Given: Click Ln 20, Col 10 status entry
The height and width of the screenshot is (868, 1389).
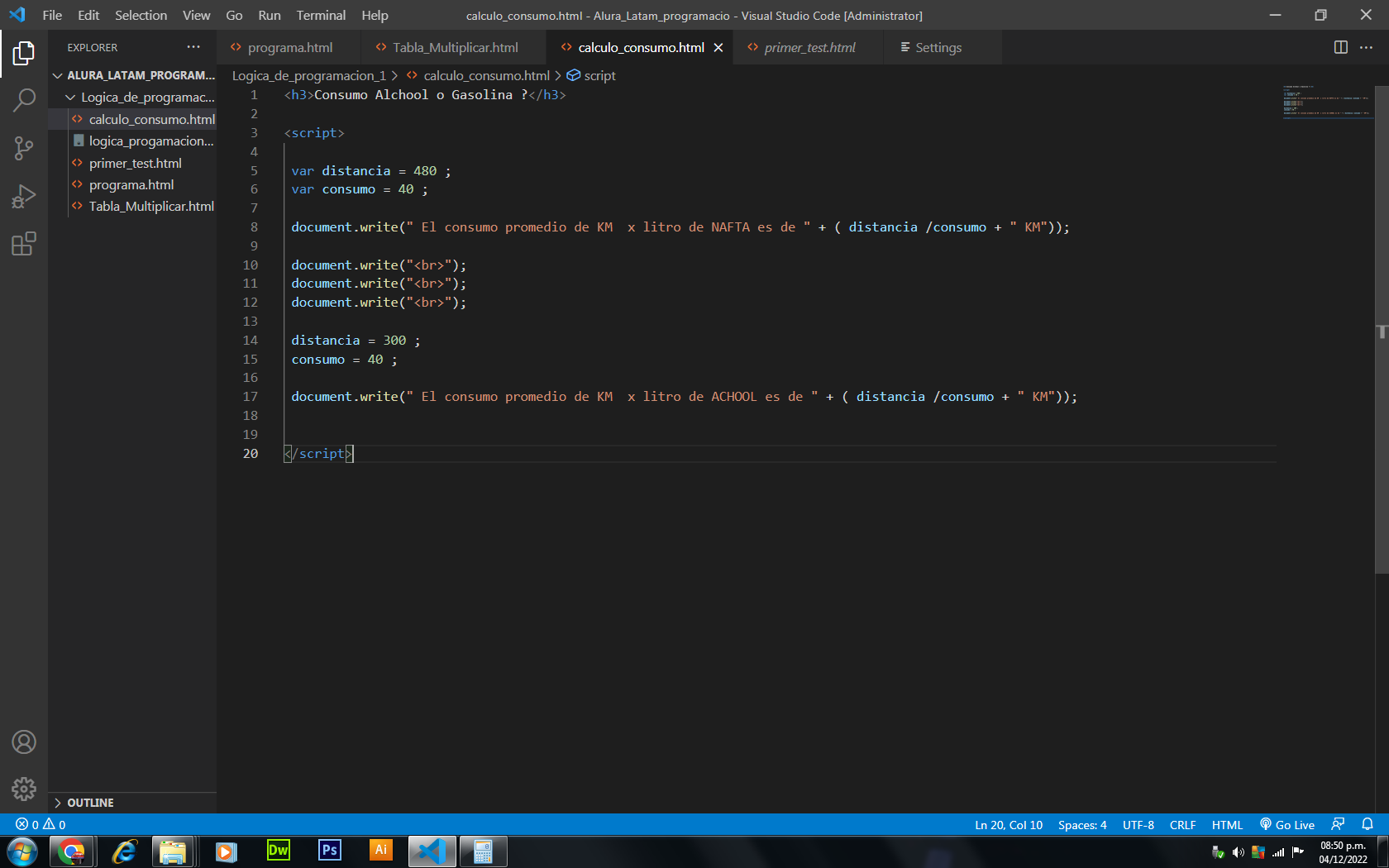Looking at the screenshot, I should [x=1009, y=824].
